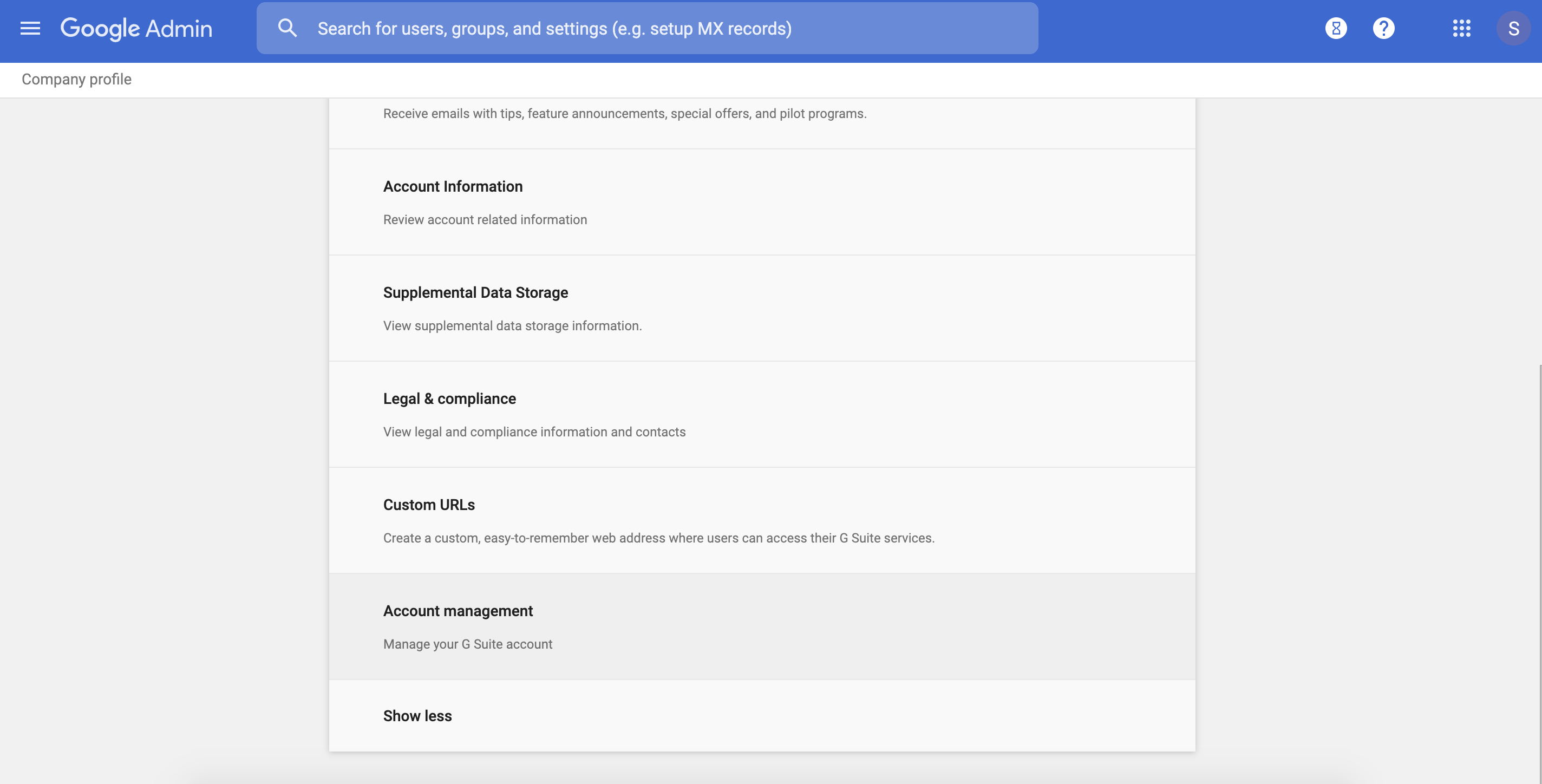Click 'Review account related information' text
The image size is (1542, 784).
pos(485,220)
